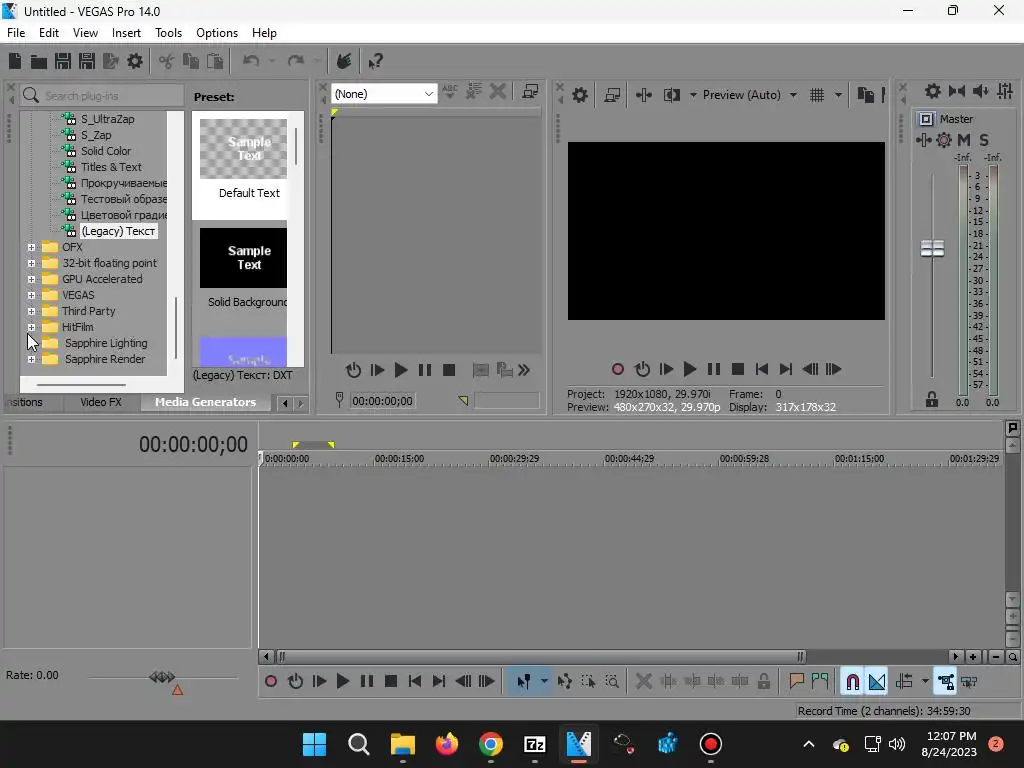Select the Default Text preset thumbnail
The width and height of the screenshot is (1024, 768).
point(243,149)
